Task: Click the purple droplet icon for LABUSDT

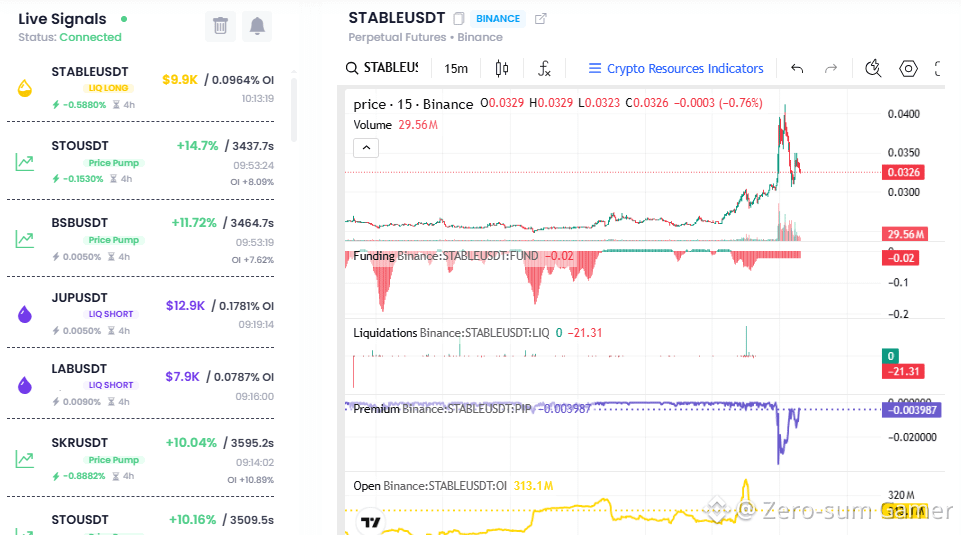Action: [x=25, y=385]
